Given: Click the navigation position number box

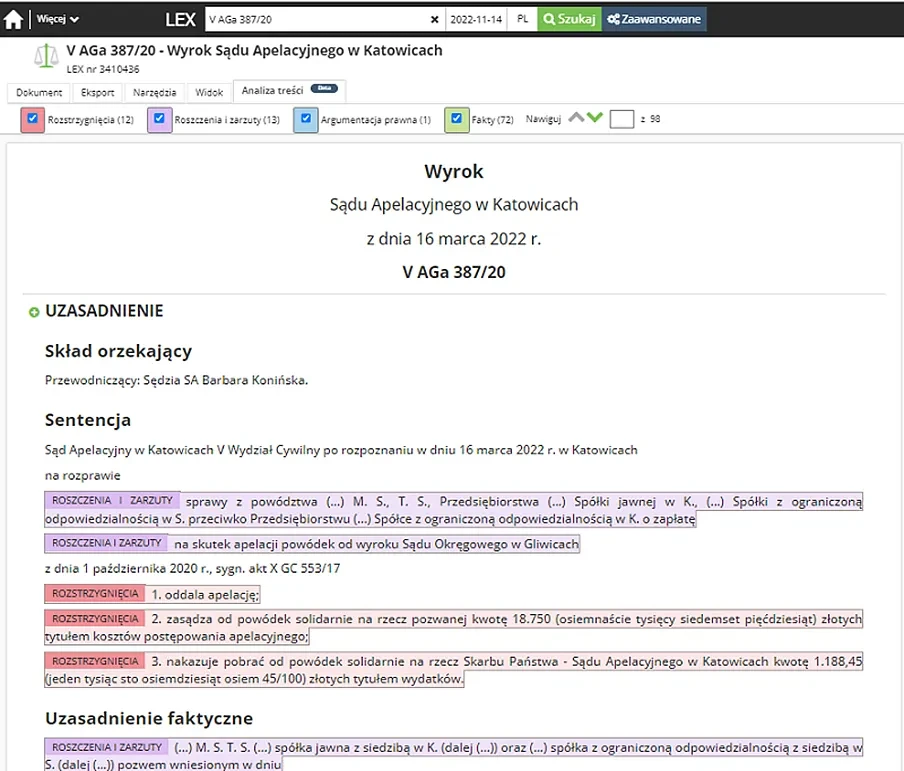Looking at the screenshot, I should point(622,119).
